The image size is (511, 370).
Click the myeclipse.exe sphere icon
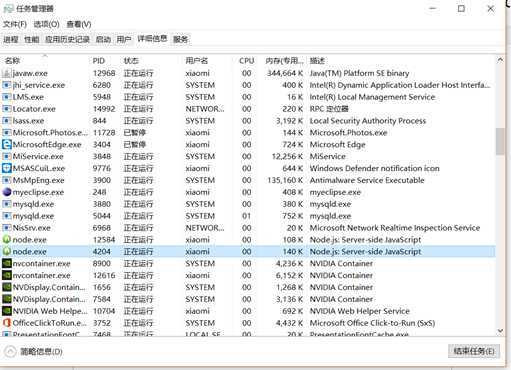point(6,192)
